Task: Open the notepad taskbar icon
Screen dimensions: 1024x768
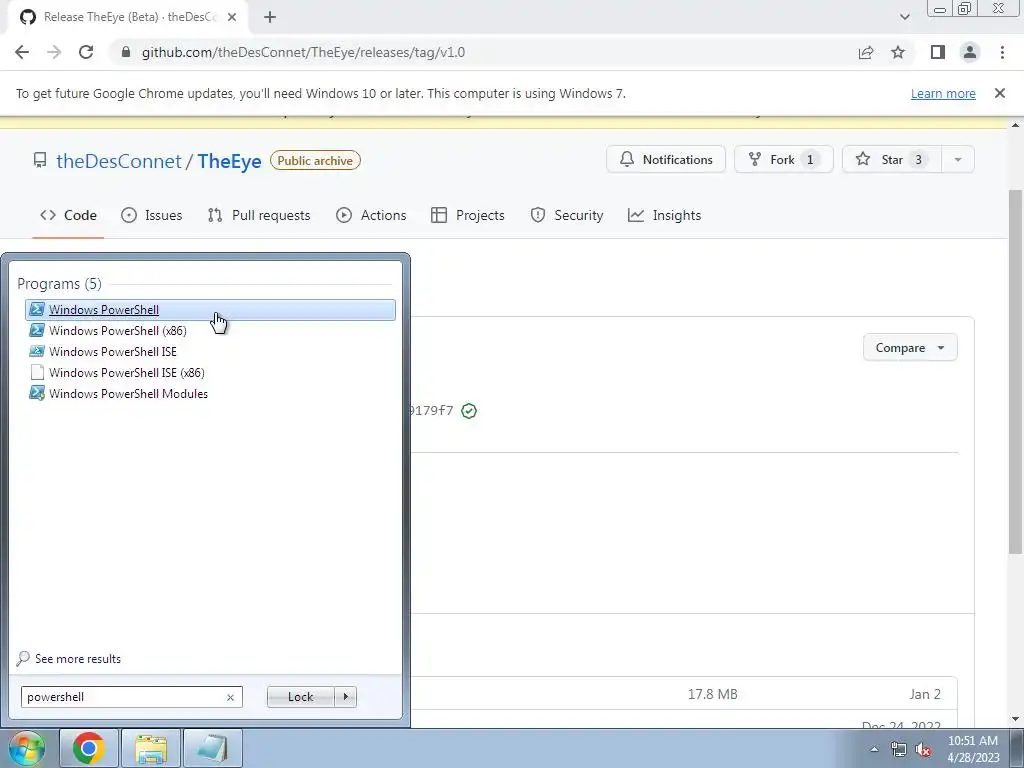Action: 213,748
